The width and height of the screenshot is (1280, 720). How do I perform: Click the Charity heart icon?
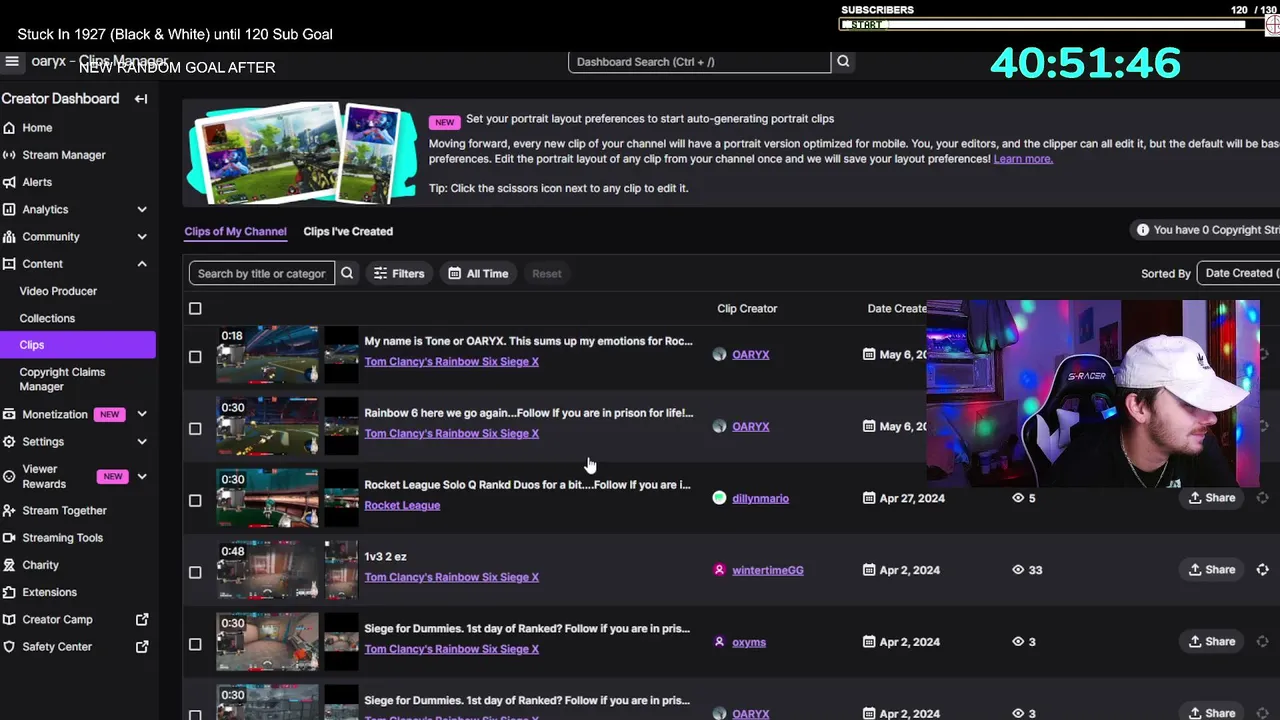tap(9, 565)
